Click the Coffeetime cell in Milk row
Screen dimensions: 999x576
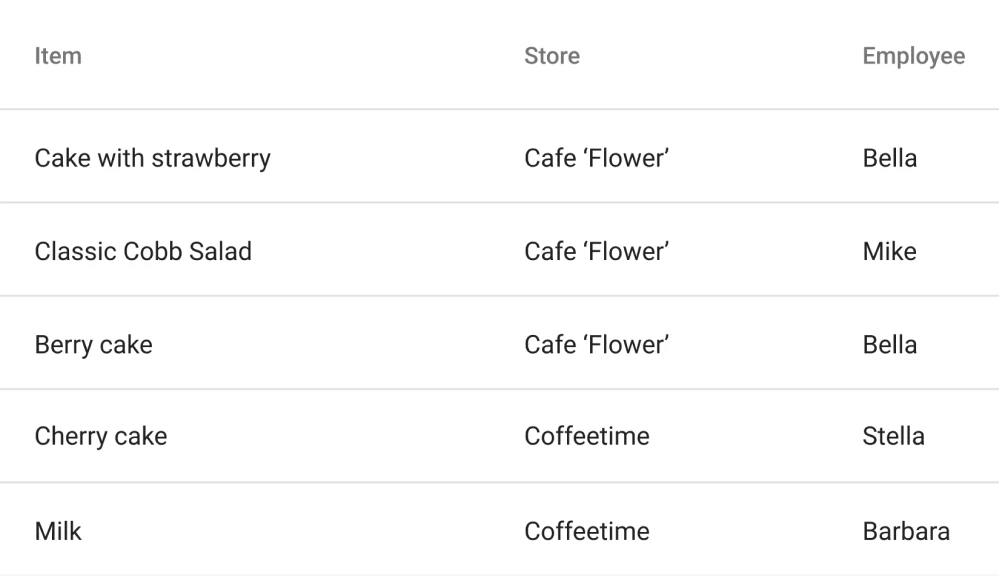pos(586,531)
